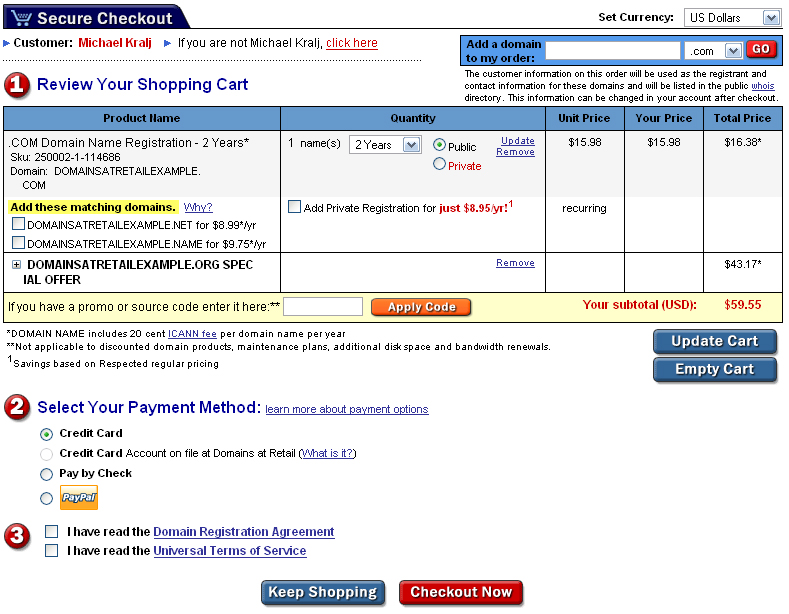
Task: Choose the Pay by Check radio button
Action: coord(46,474)
